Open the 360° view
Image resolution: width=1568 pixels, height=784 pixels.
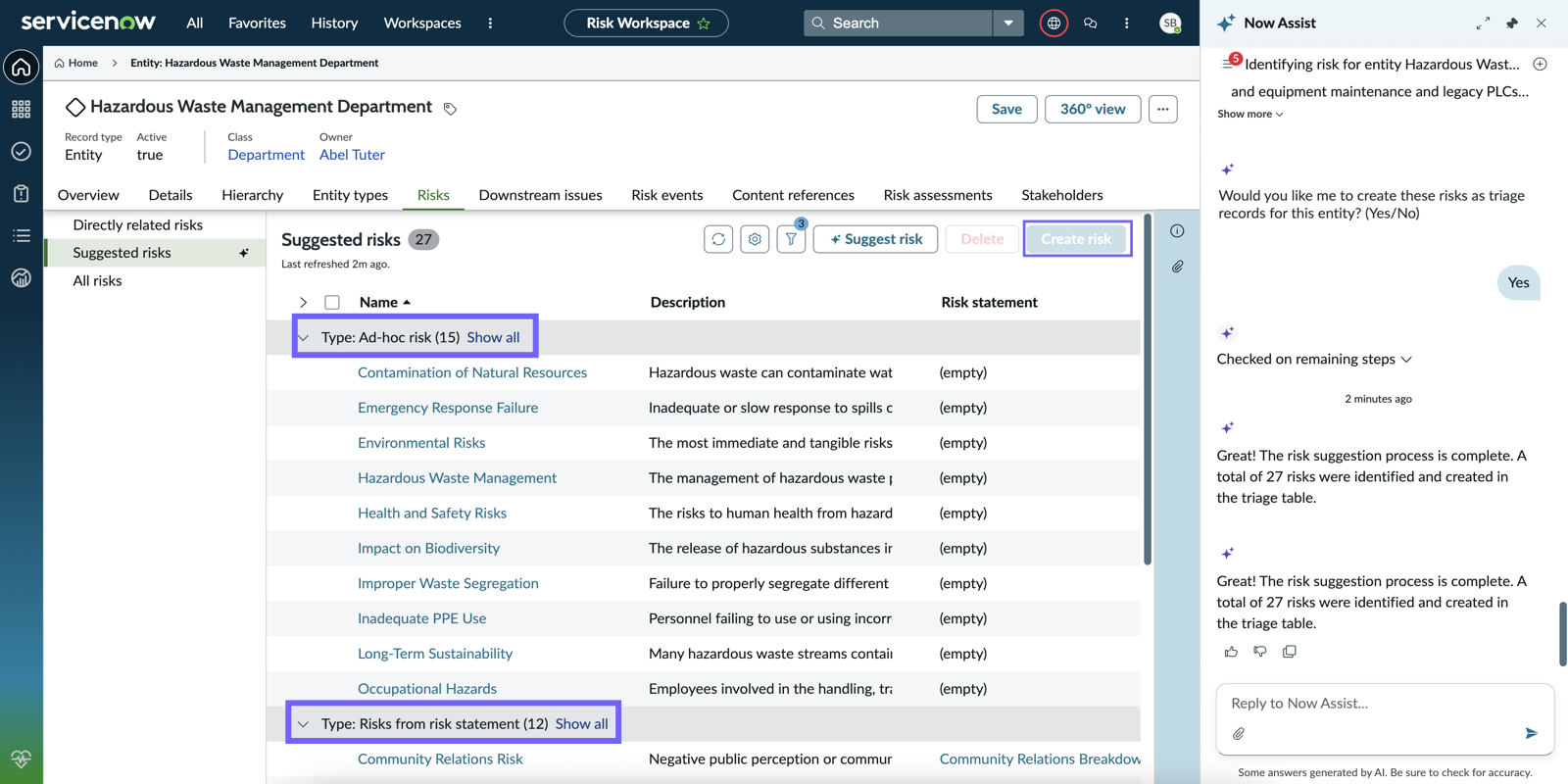coord(1093,109)
